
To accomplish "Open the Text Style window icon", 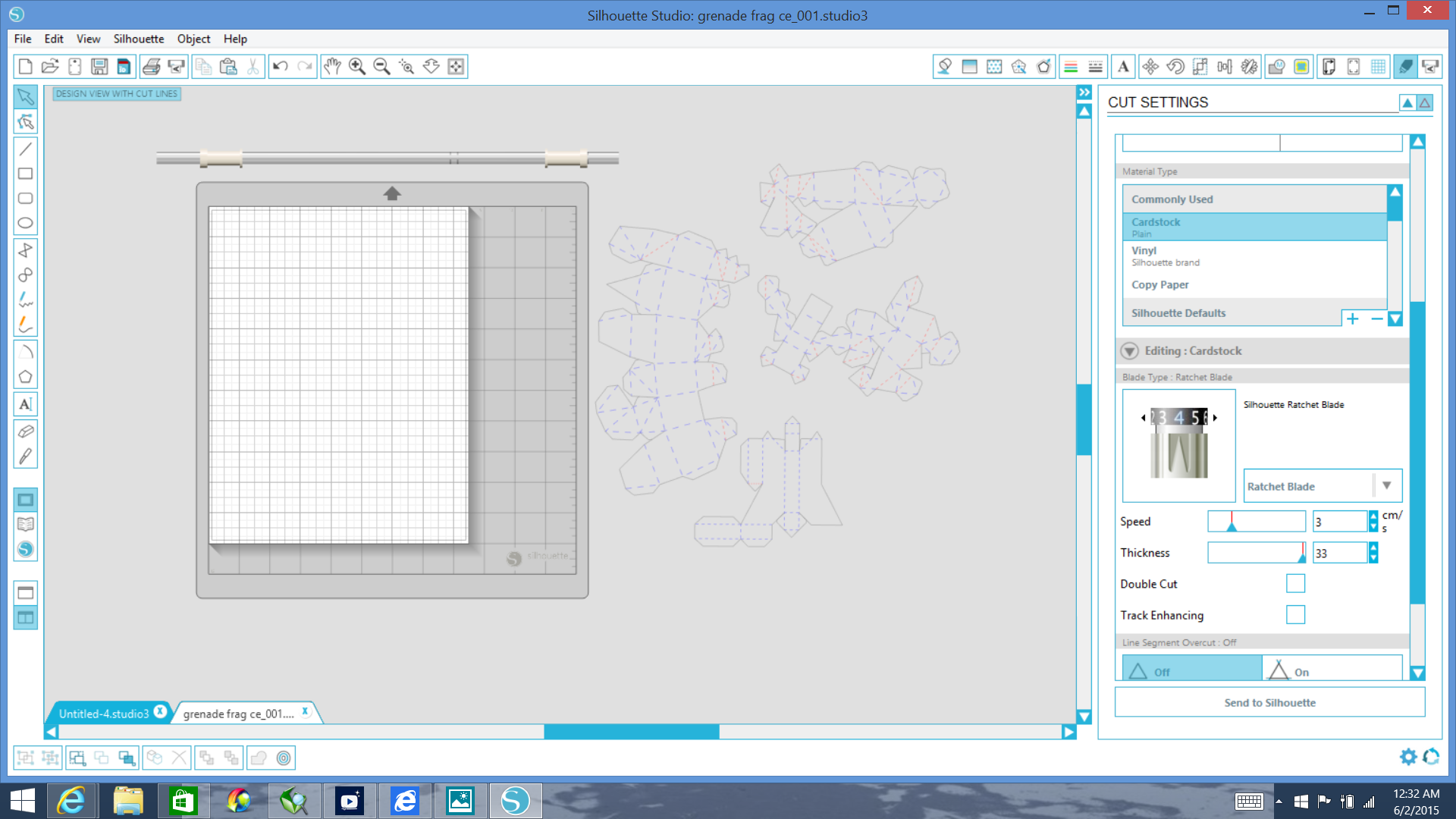I will pyautogui.click(x=1123, y=67).
